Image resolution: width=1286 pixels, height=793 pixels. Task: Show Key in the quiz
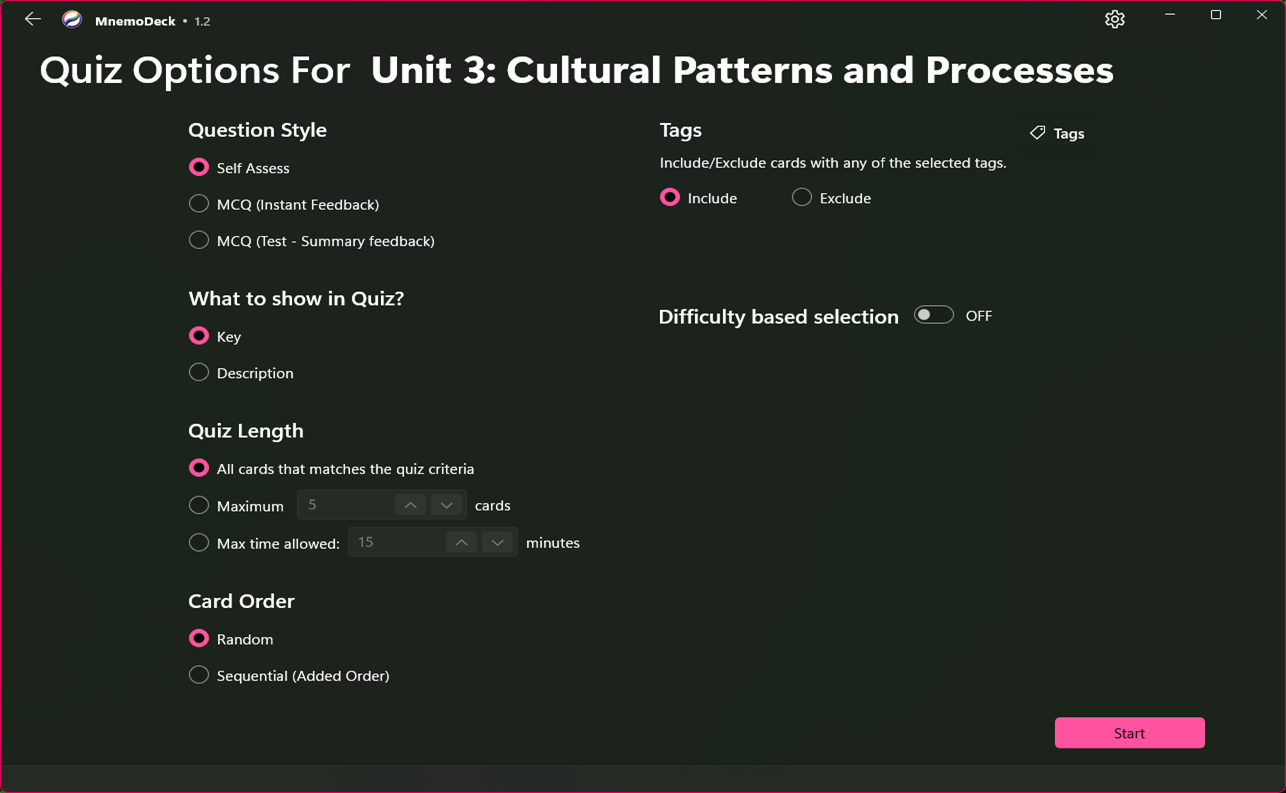click(198, 336)
